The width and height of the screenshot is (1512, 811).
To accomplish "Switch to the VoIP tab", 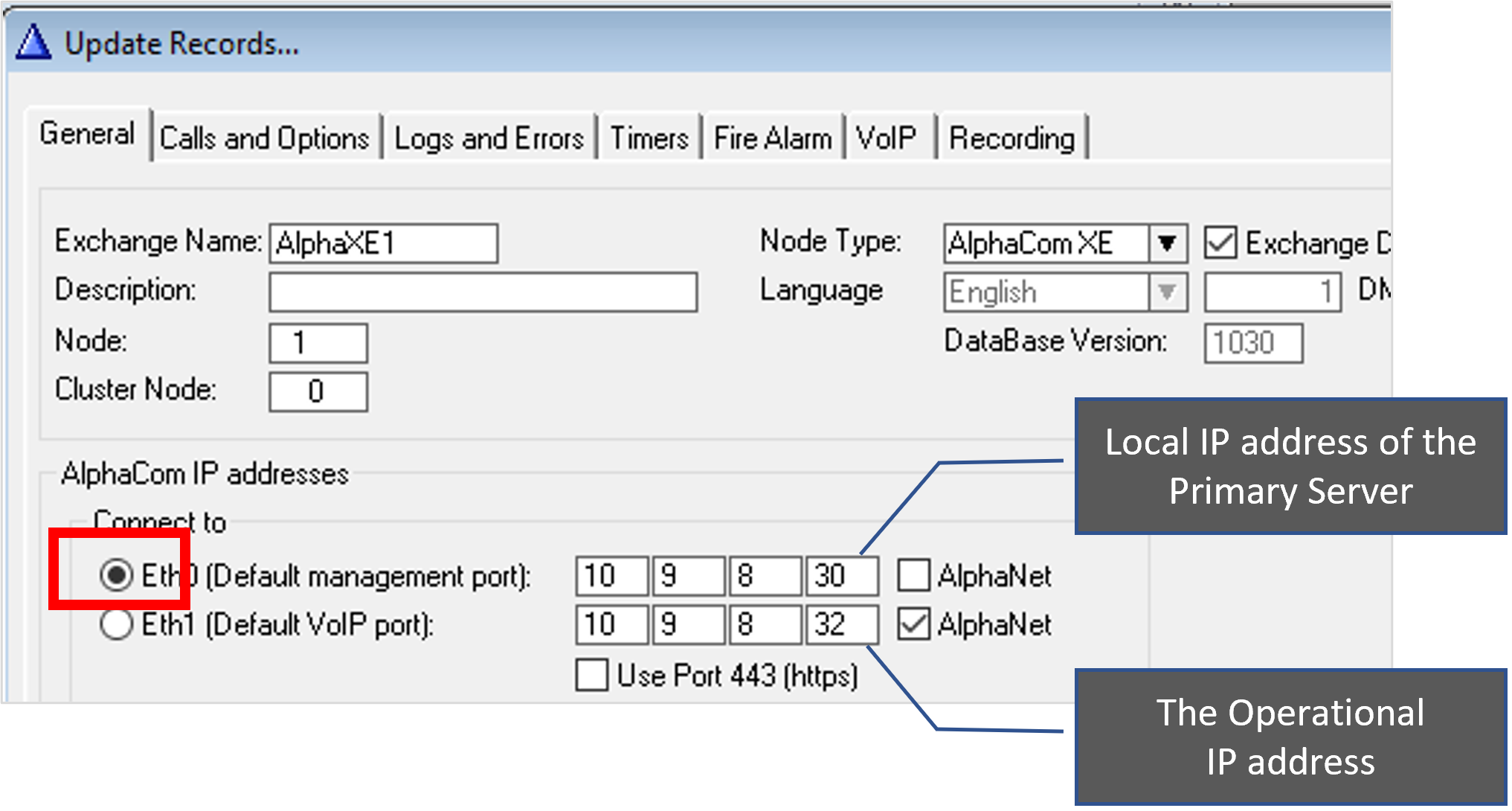I will tap(886, 138).
